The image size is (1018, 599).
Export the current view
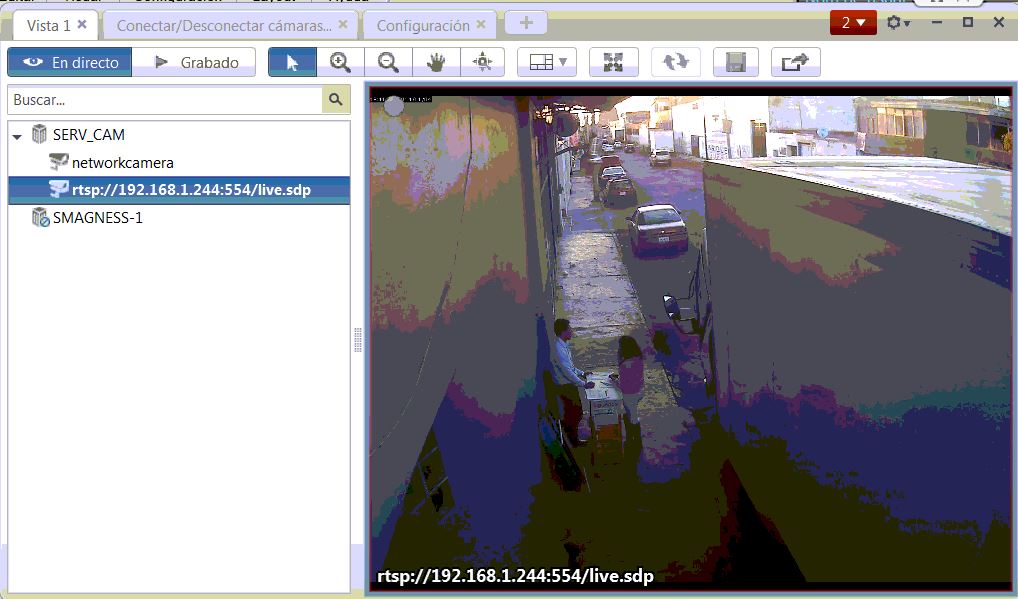(x=795, y=61)
